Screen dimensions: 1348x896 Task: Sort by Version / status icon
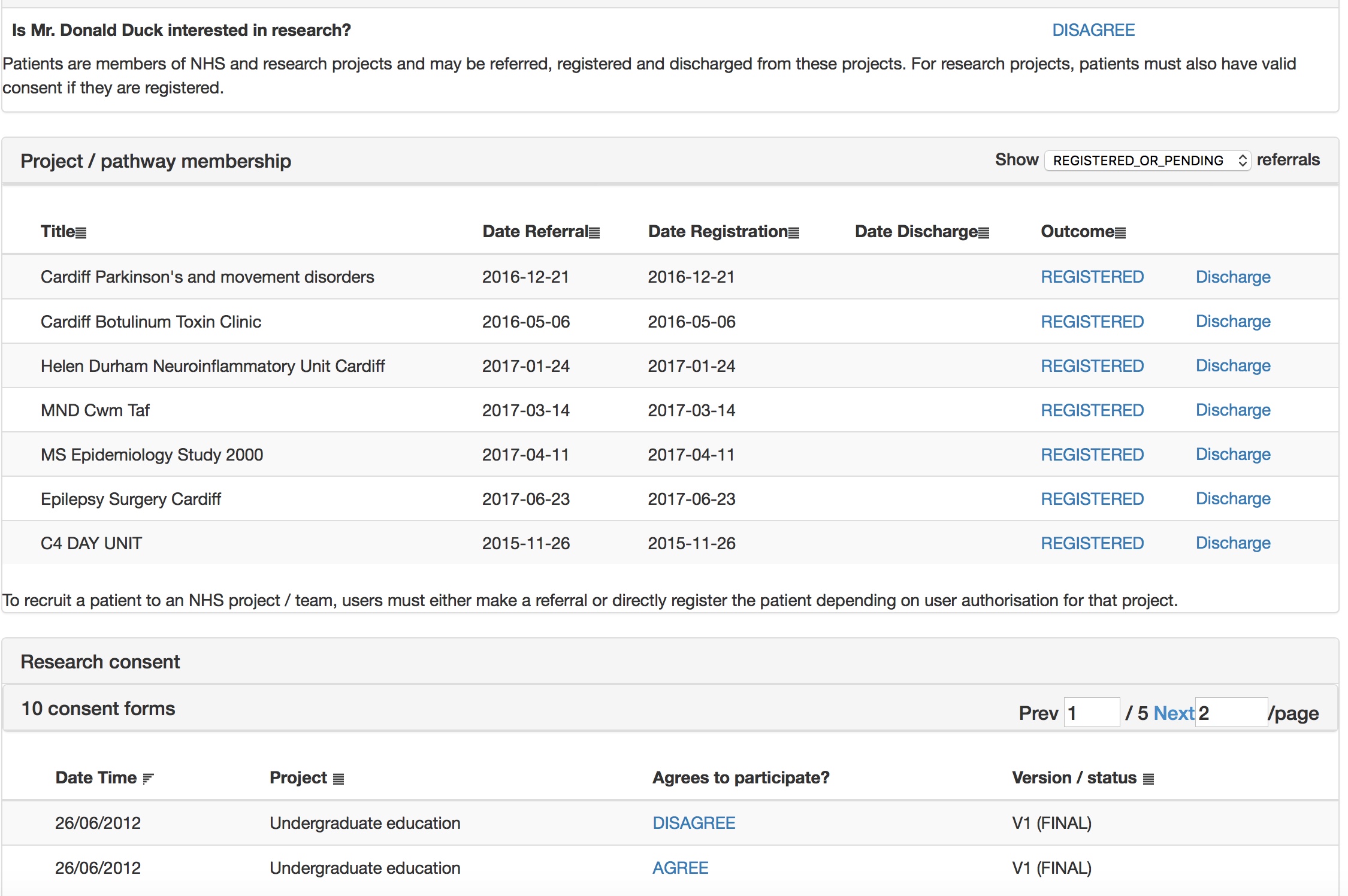[1148, 779]
